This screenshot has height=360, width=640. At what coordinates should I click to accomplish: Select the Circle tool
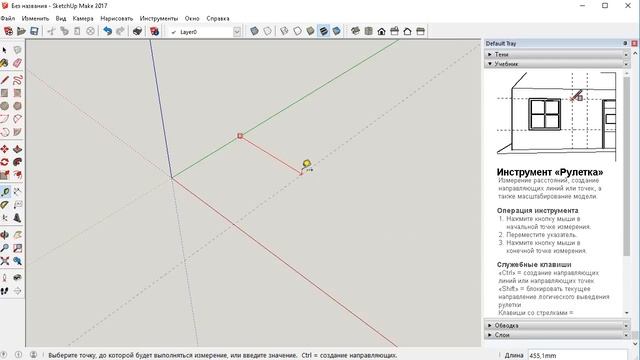[x=4, y=106]
